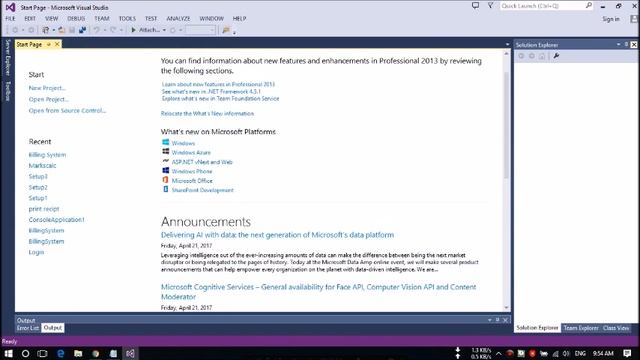Click the New Project... link

pos(47,88)
